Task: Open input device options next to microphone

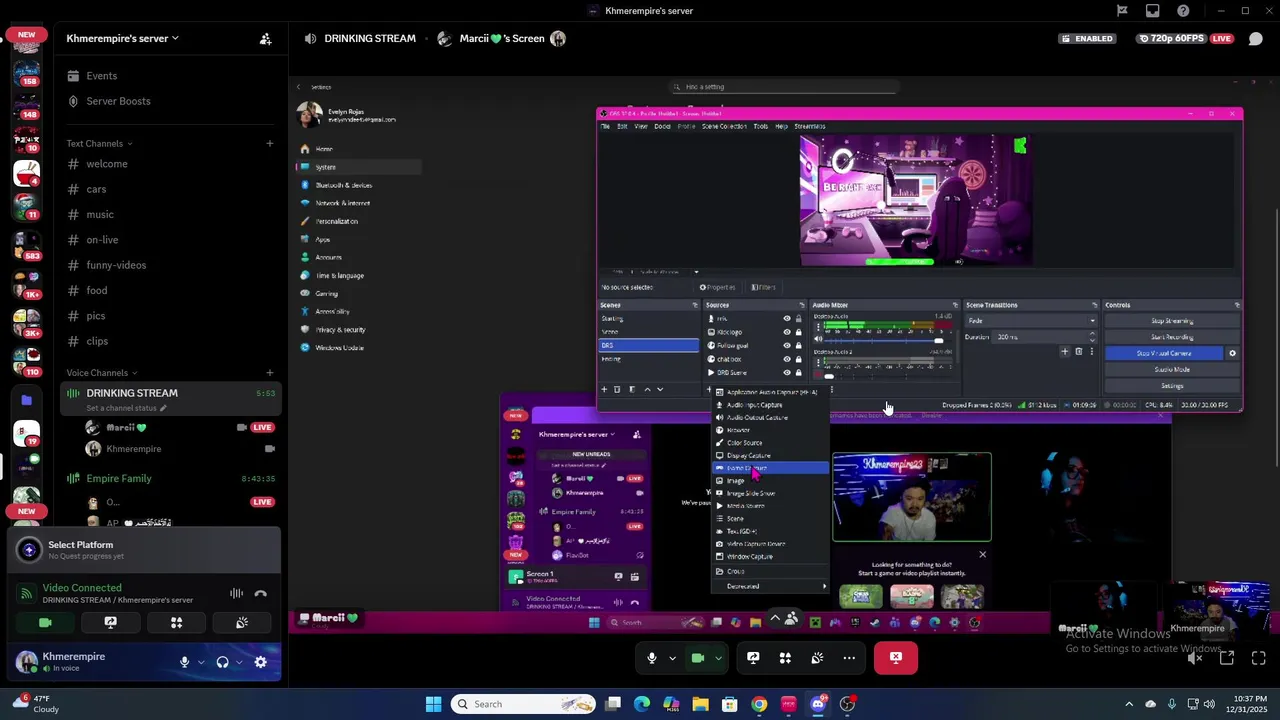Action: (201, 662)
